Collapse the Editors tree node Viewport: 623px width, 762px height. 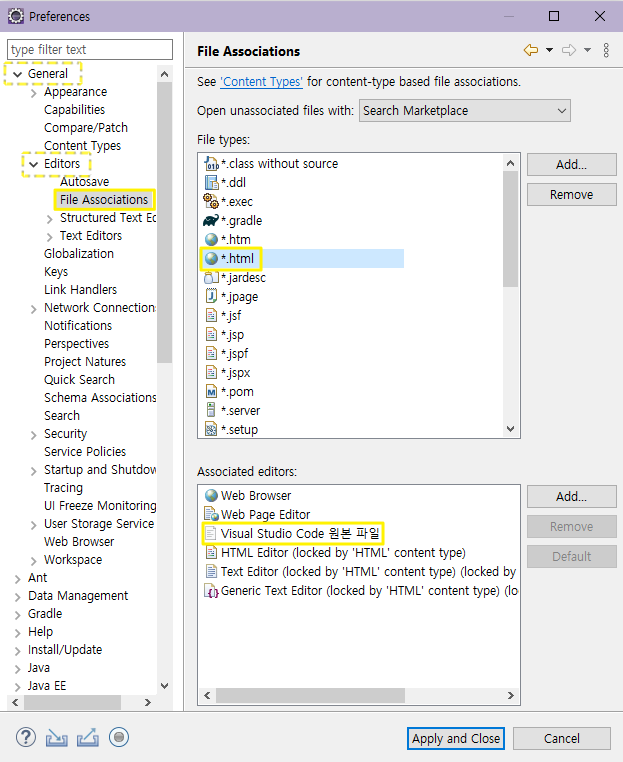coord(34,164)
